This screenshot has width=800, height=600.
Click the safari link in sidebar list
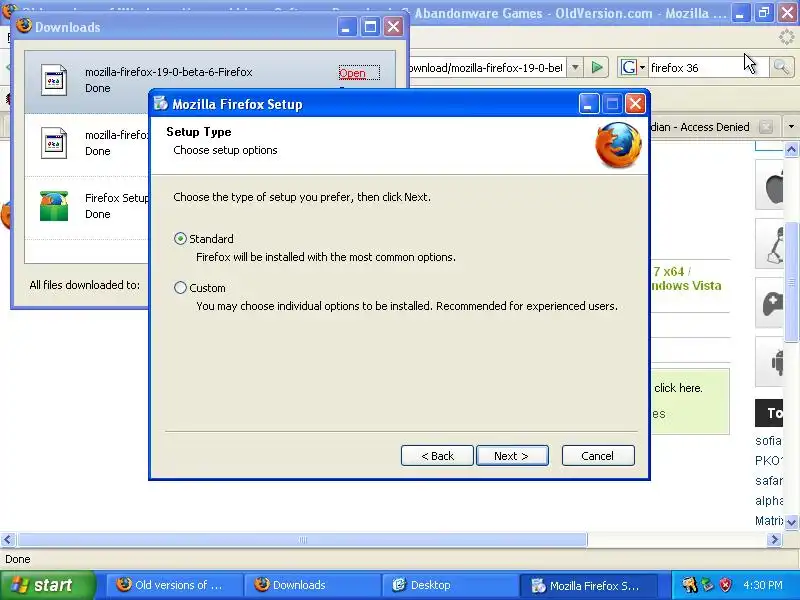(769, 481)
